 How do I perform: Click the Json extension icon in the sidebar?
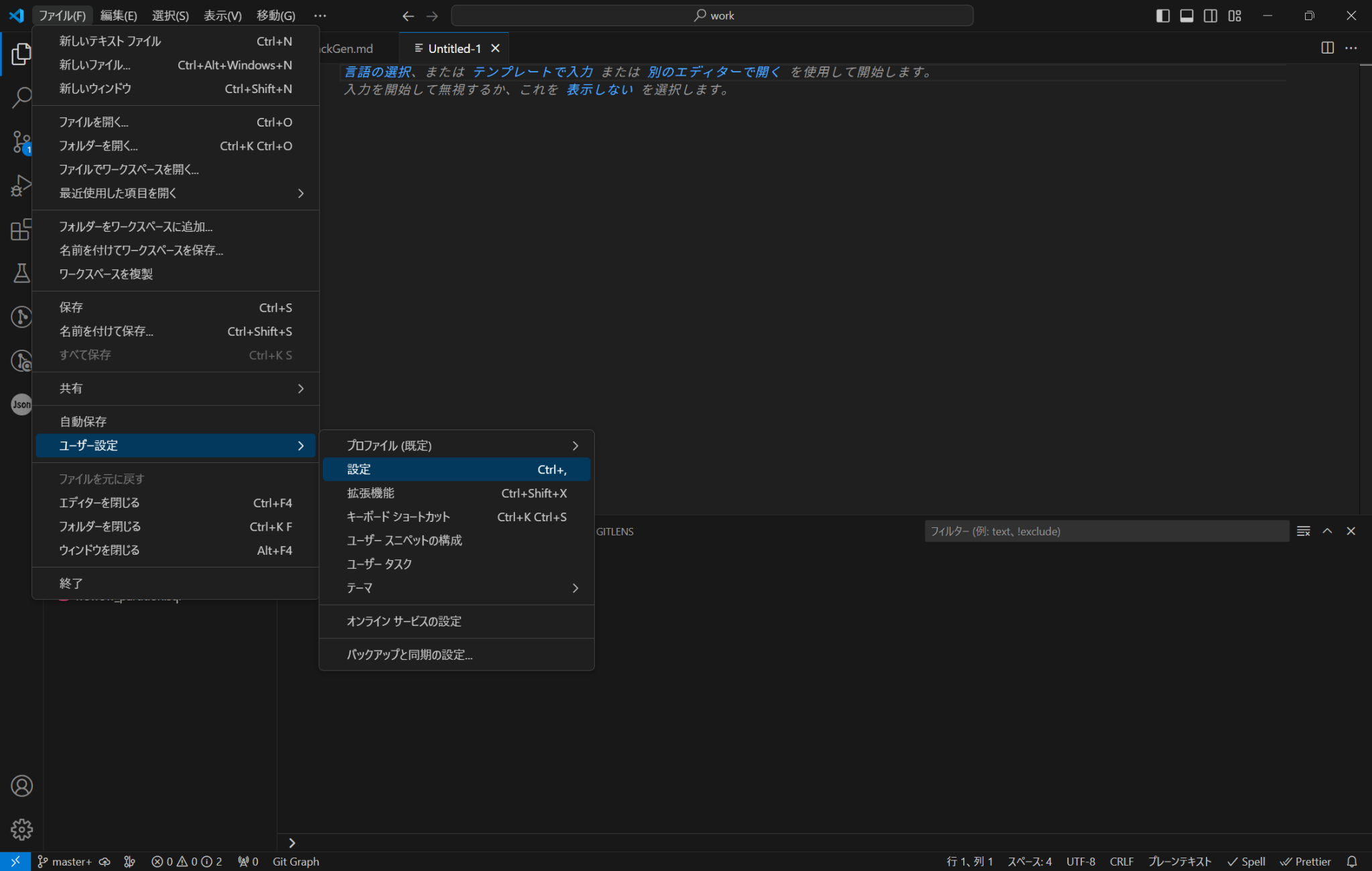click(21, 405)
